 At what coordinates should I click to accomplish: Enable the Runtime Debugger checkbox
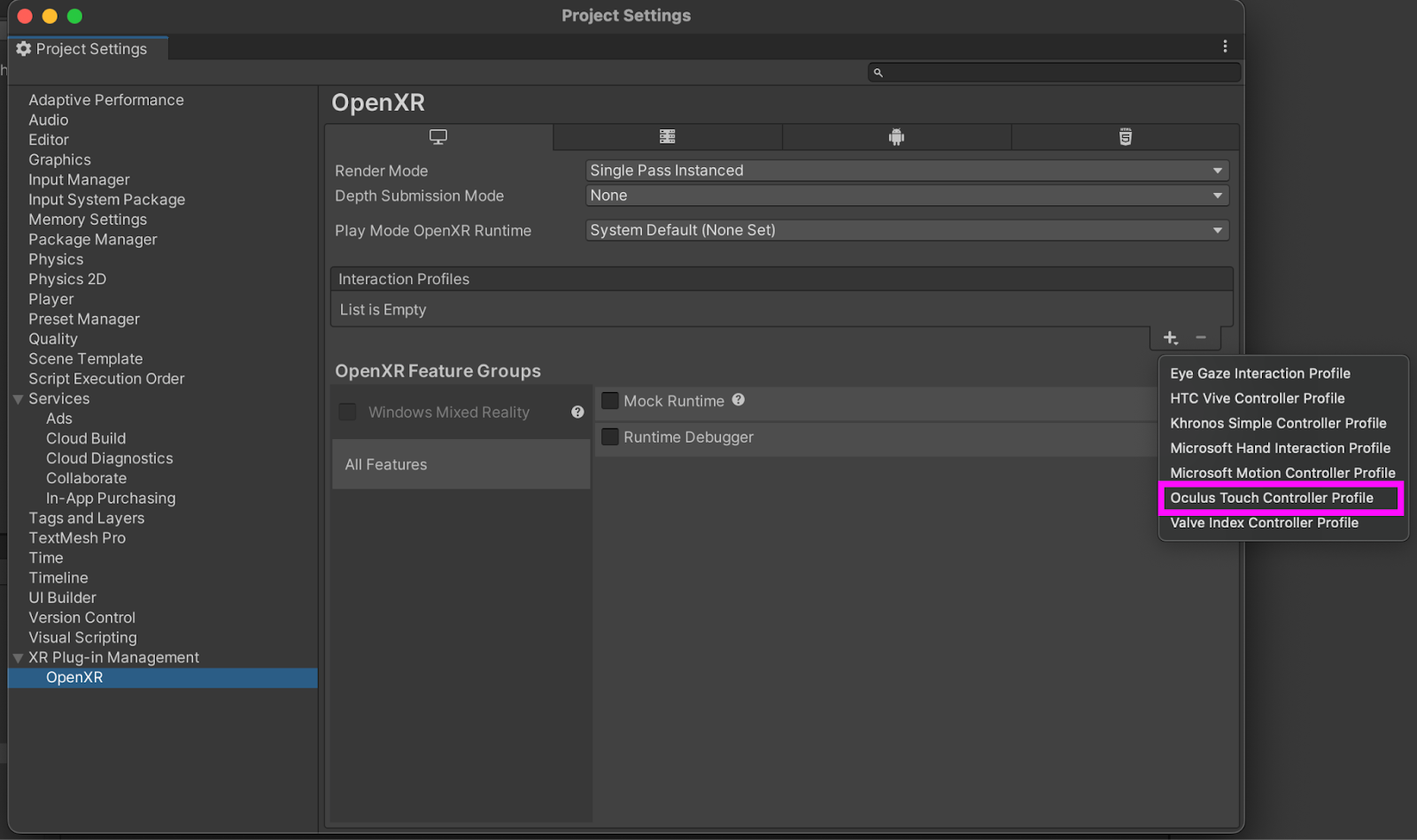[610, 436]
